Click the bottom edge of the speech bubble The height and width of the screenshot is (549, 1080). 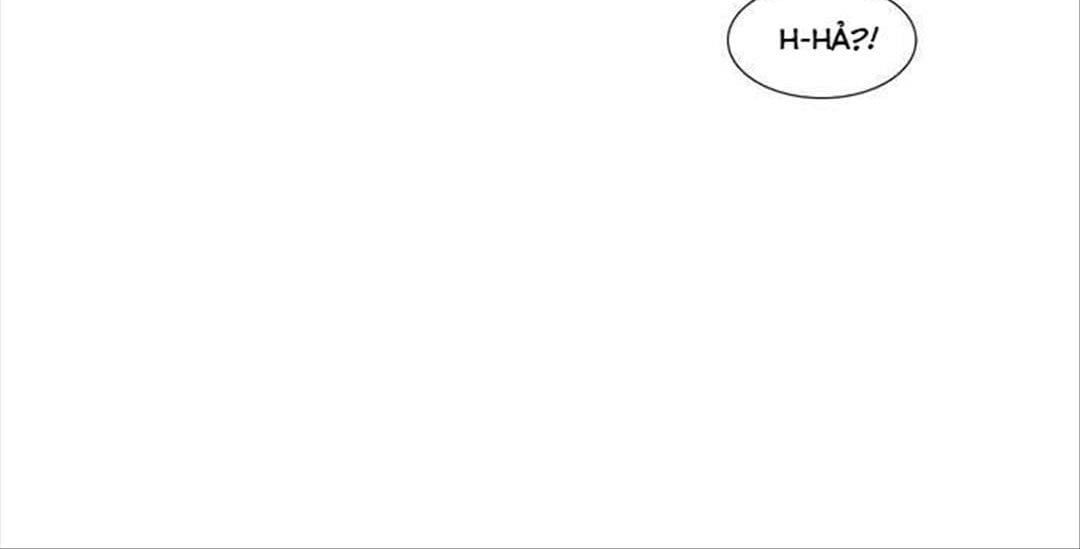coord(822,98)
